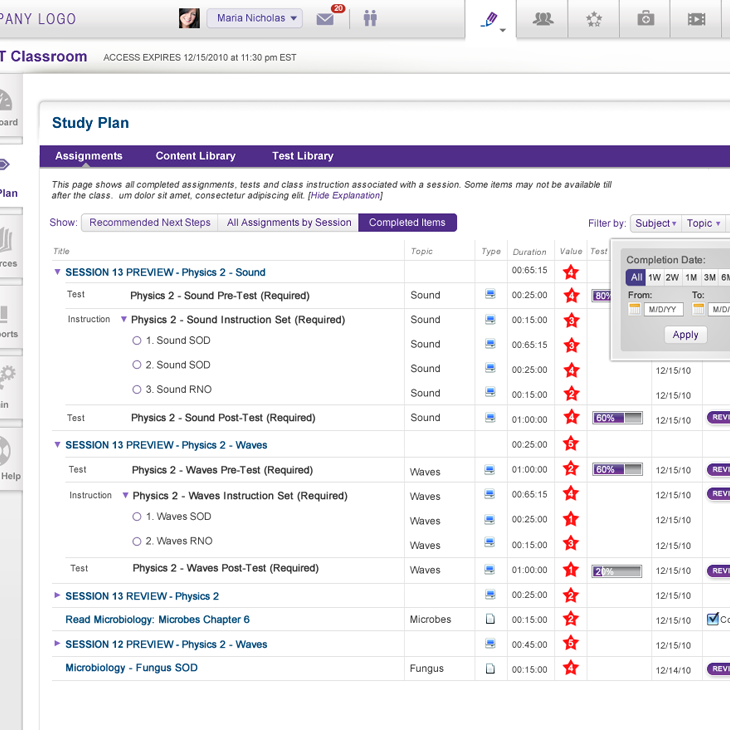
Task: Open the group users toolbar icon
Action: 543,19
